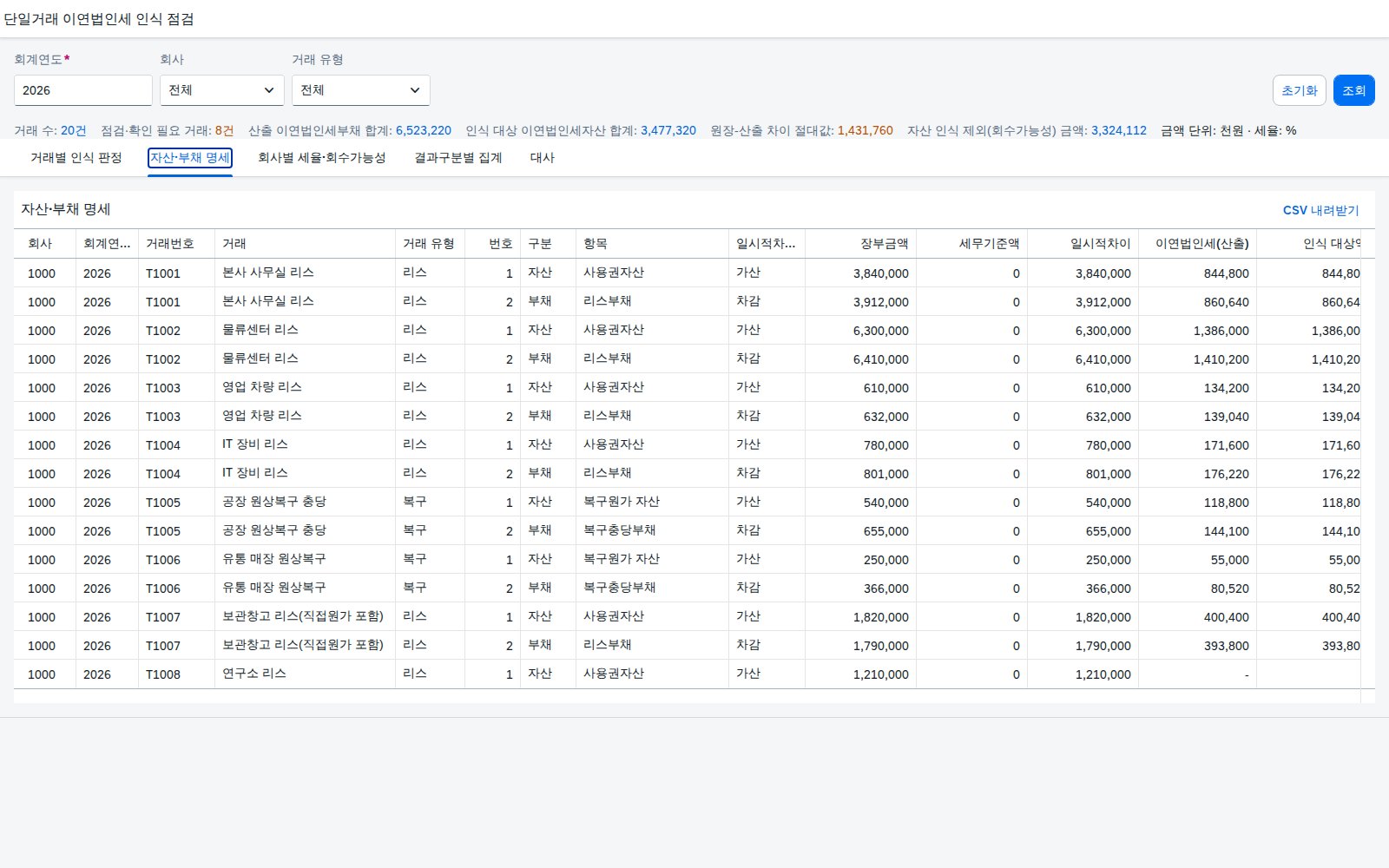This screenshot has width=1389, height=868.
Task: Click the 구분 column header
Action: 549,244
